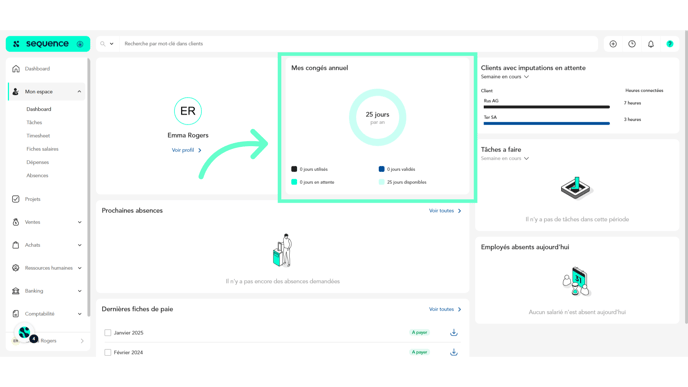The height and width of the screenshot is (387, 688).
Task: Click the absent employees calendar illustration
Action: click(x=577, y=281)
